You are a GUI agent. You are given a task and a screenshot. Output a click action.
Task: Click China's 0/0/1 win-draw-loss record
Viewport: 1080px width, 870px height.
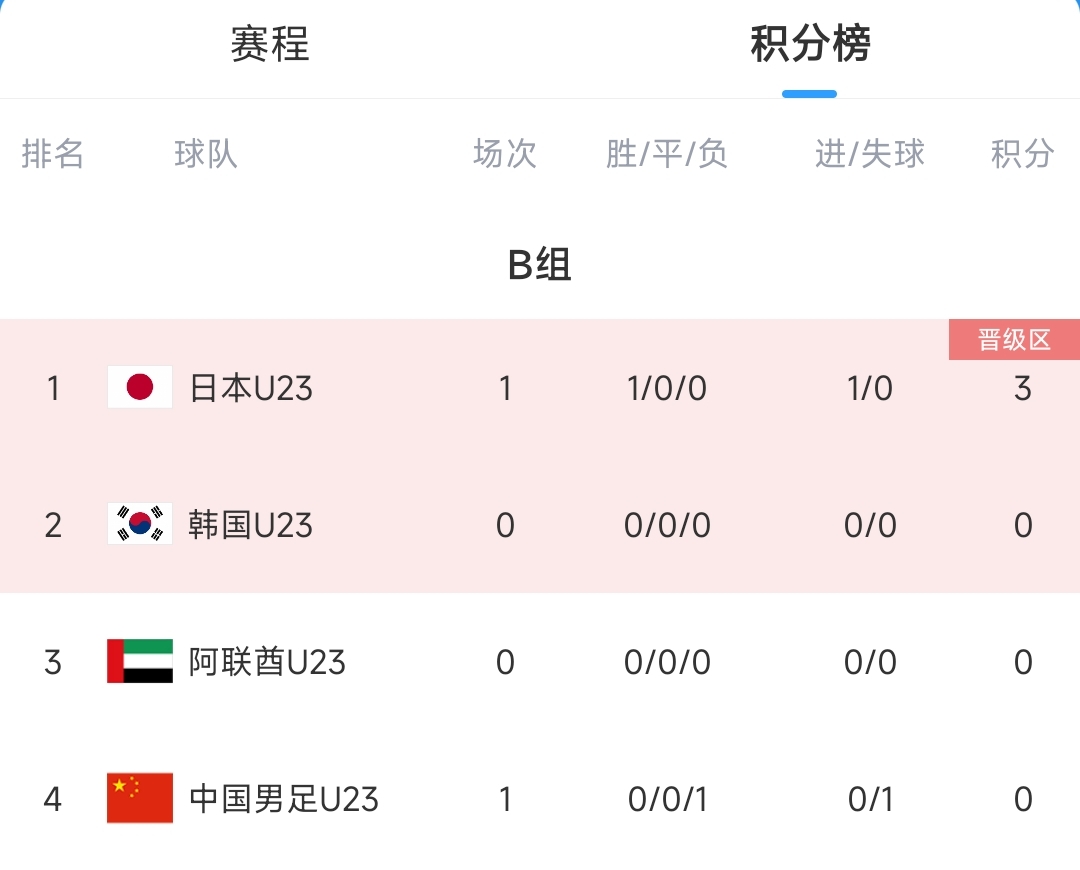(x=667, y=799)
